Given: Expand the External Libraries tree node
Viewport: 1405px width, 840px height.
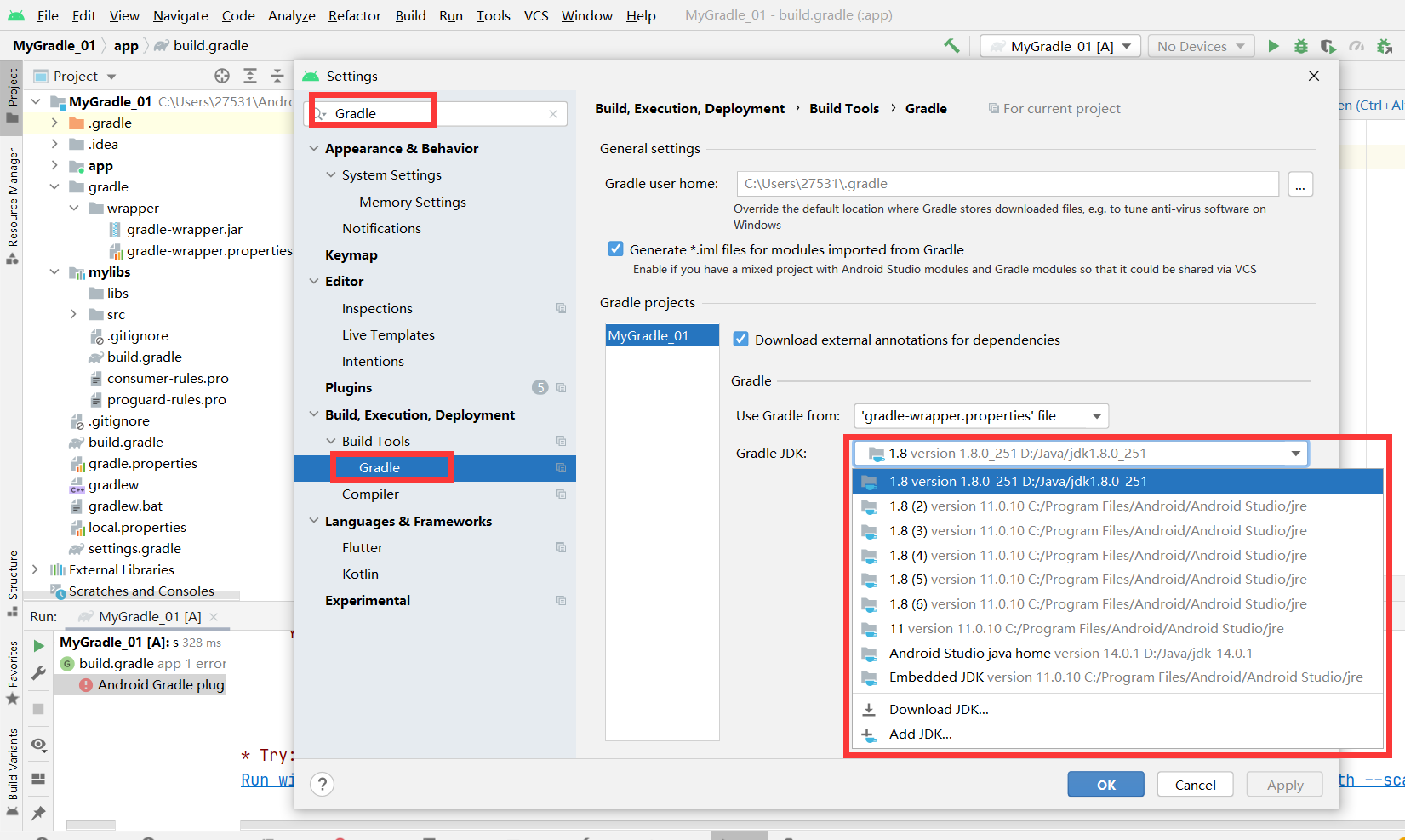Looking at the screenshot, I should coord(35,569).
